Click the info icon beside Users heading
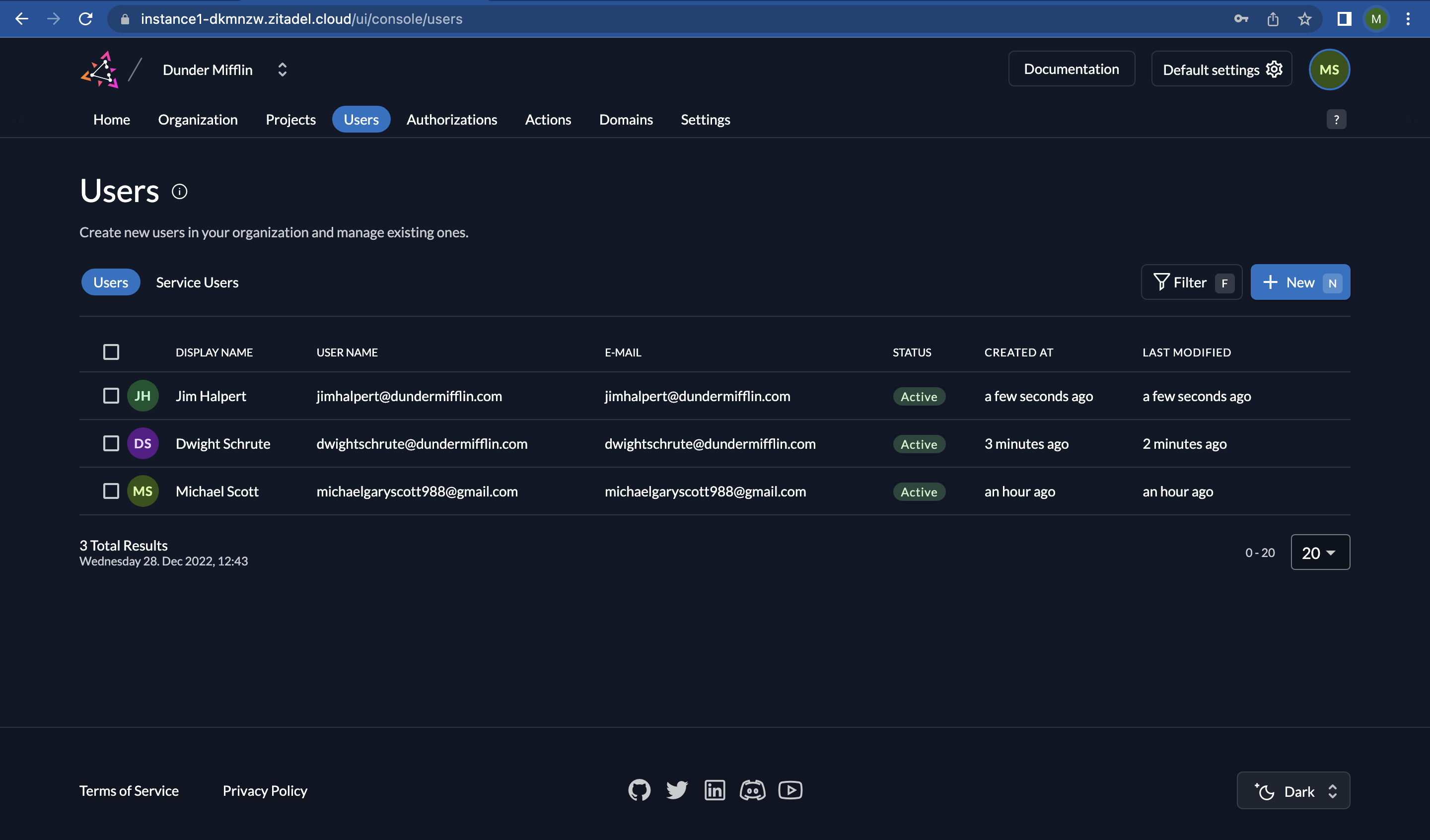Image resolution: width=1430 pixels, height=840 pixels. (x=179, y=192)
